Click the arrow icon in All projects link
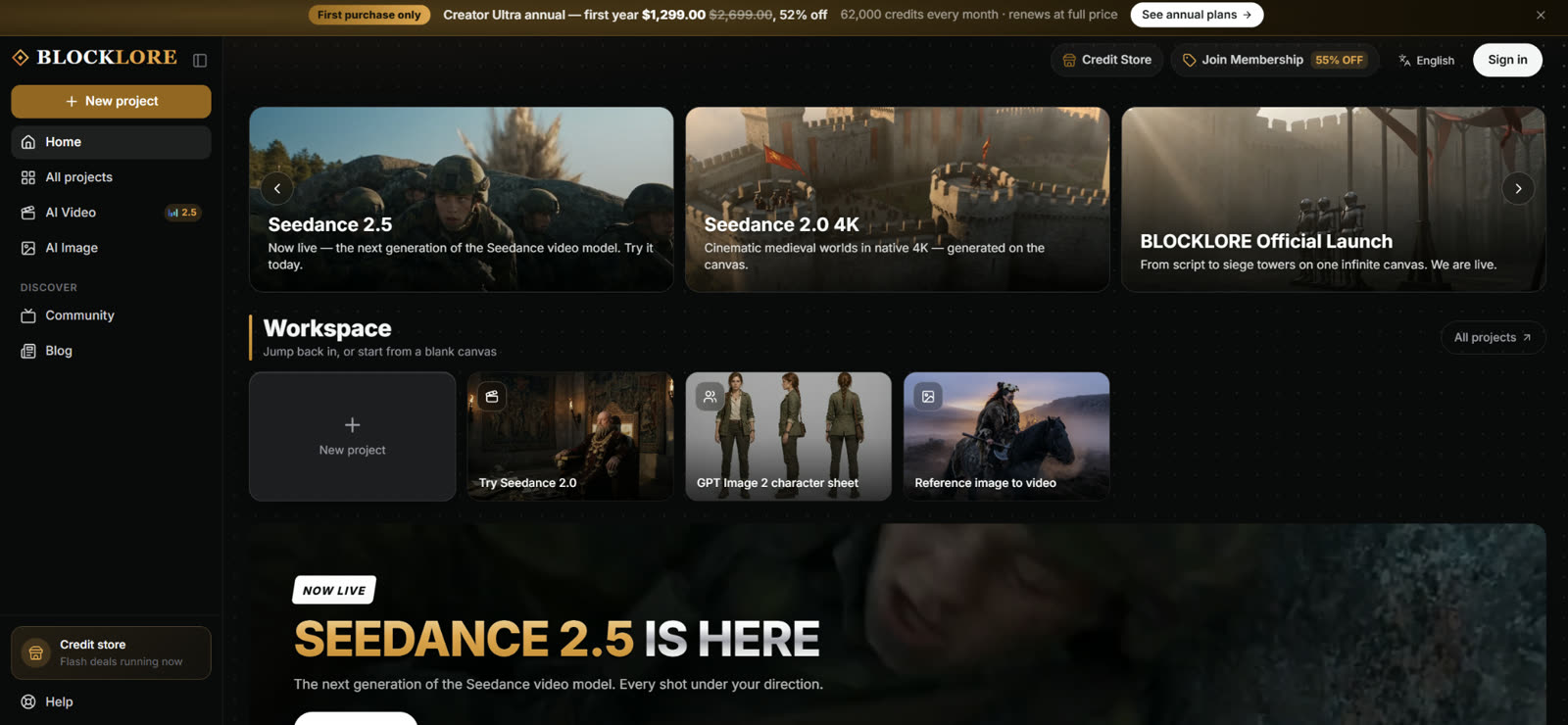1568x725 pixels. [1527, 337]
